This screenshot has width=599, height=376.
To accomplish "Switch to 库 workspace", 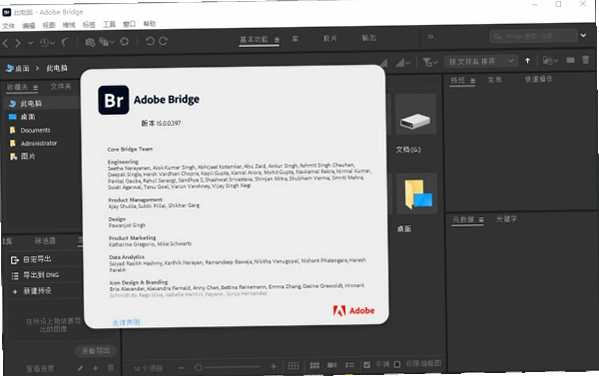I will [x=295, y=39].
